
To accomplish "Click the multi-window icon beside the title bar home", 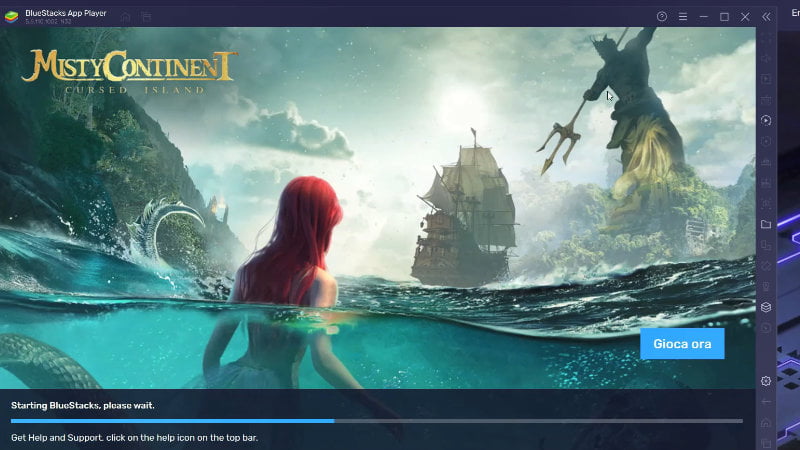I will click(x=146, y=17).
